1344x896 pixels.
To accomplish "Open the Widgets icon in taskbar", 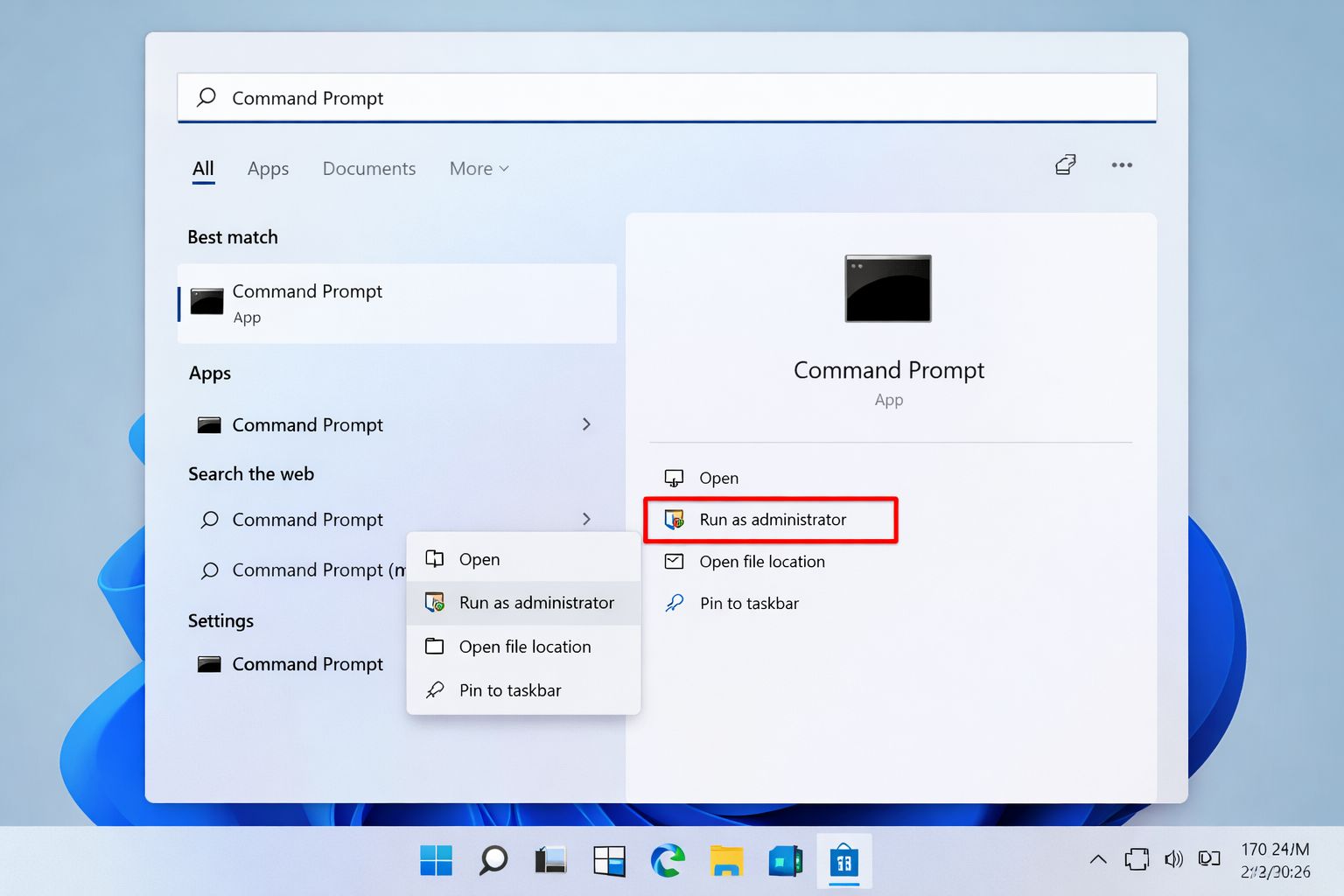I will (x=609, y=861).
